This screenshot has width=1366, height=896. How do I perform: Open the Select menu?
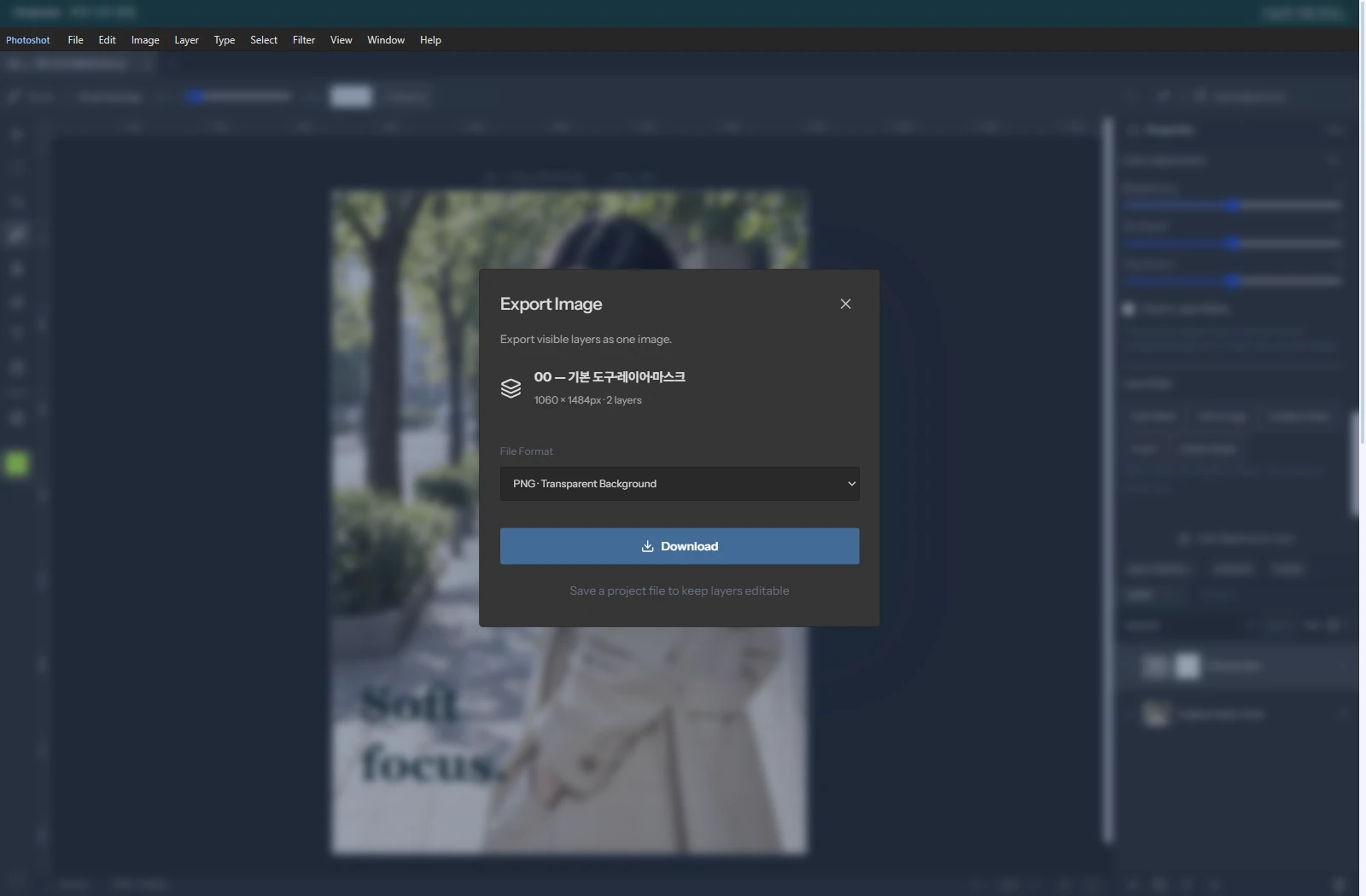coord(264,40)
